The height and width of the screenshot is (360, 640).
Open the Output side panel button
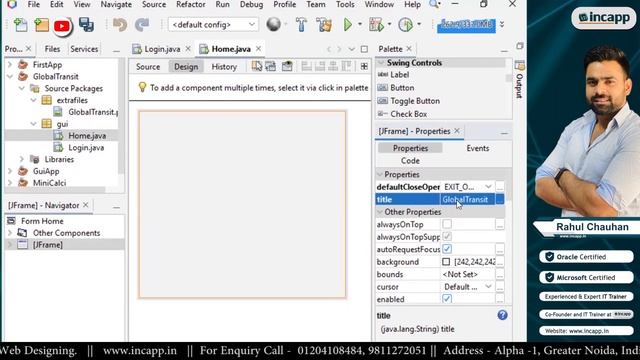[519, 80]
